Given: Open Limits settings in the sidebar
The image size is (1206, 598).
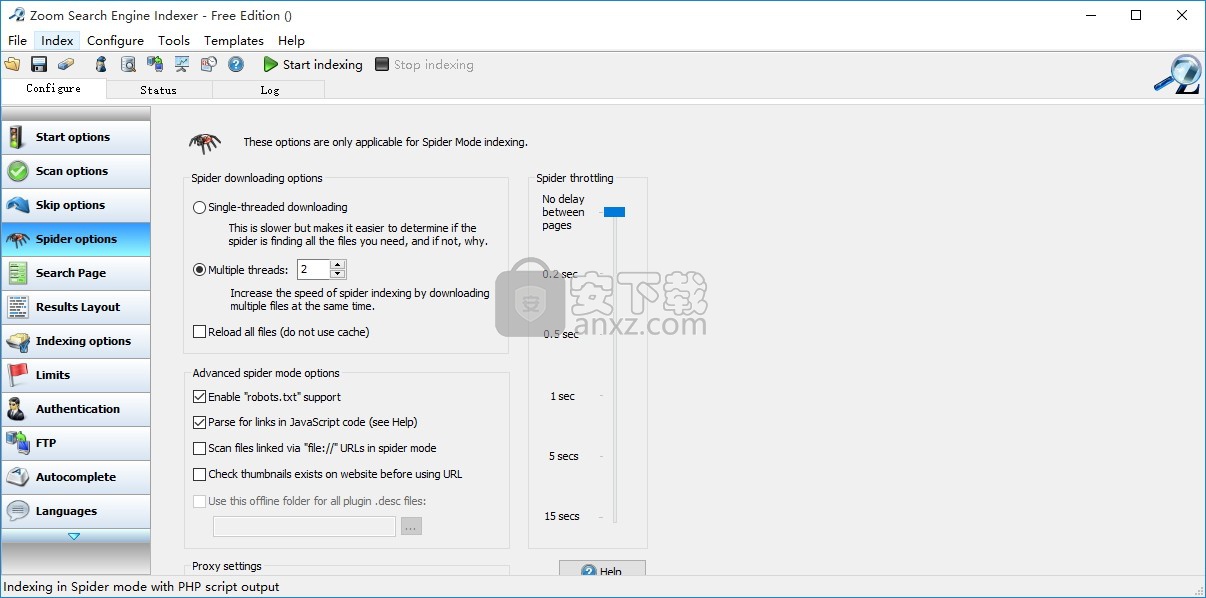Looking at the screenshot, I should (76, 375).
